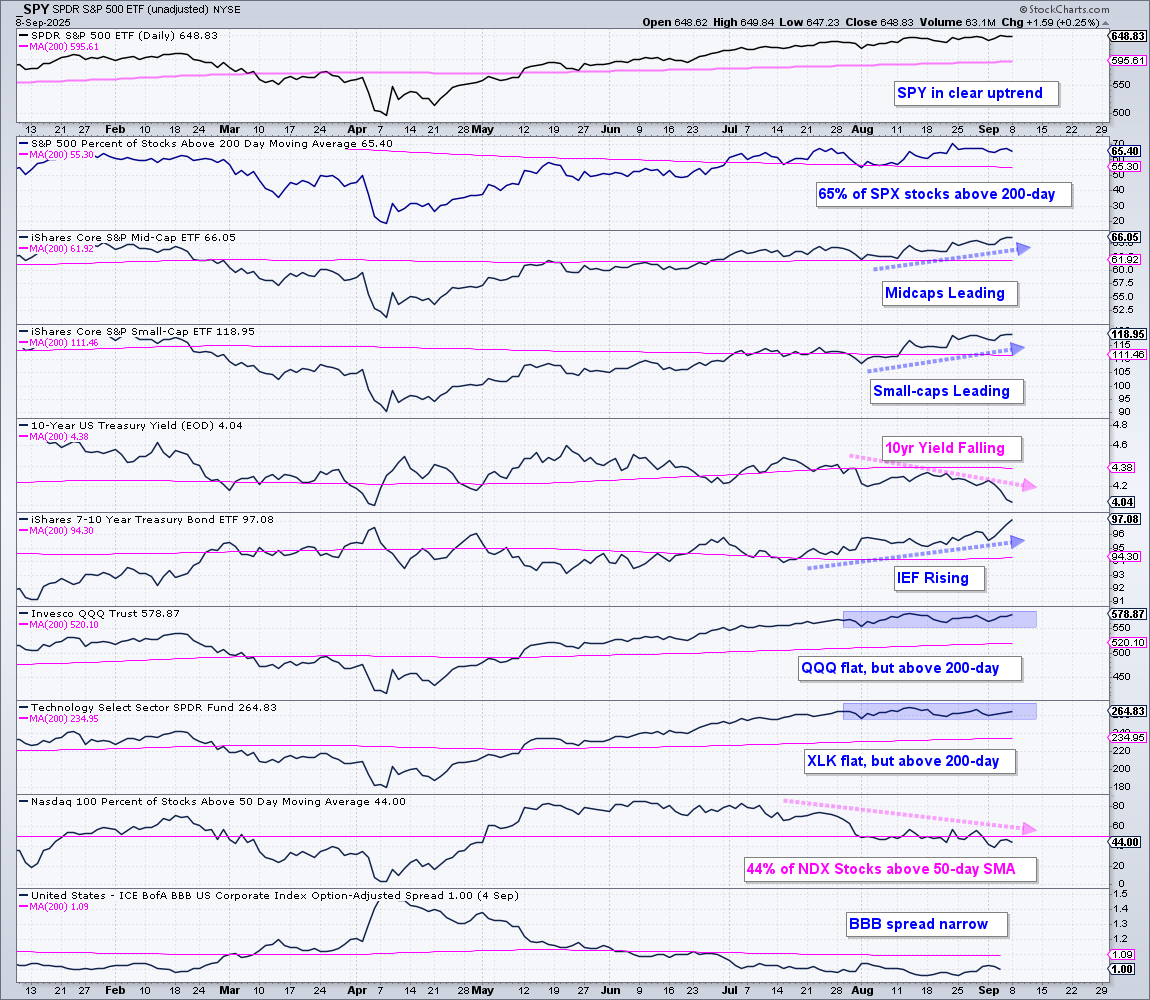Screen dimensions: 1150x1000
Task: Click the MA(200) 4.38 legend label
Action: [x=54, y=437]
